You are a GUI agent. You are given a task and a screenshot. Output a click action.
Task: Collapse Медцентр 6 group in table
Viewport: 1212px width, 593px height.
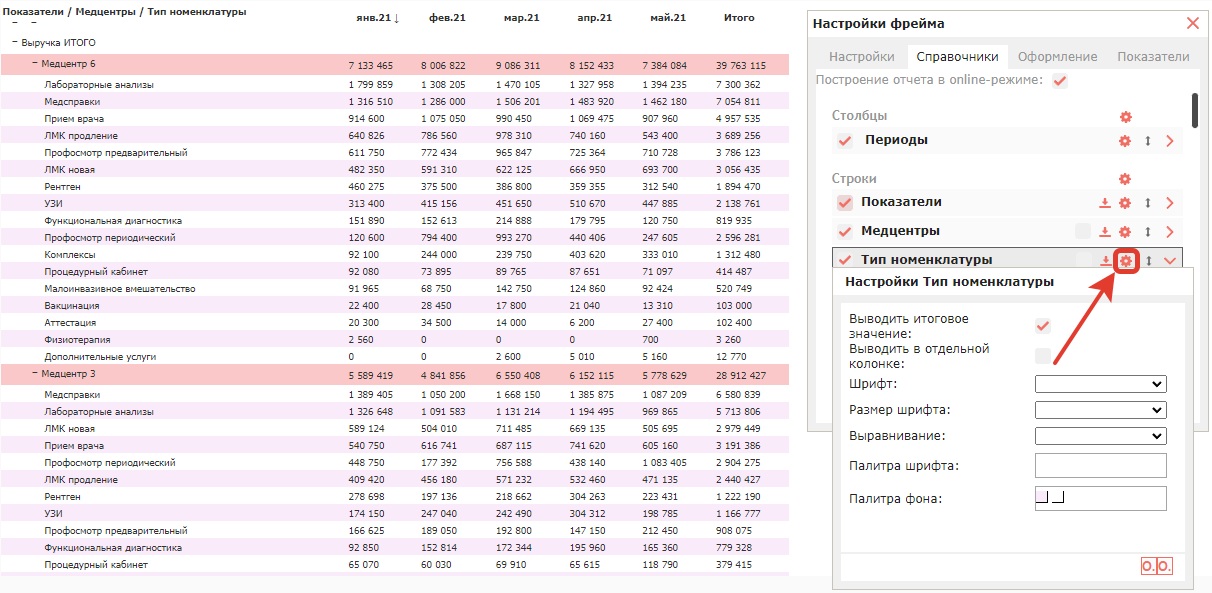36,64
